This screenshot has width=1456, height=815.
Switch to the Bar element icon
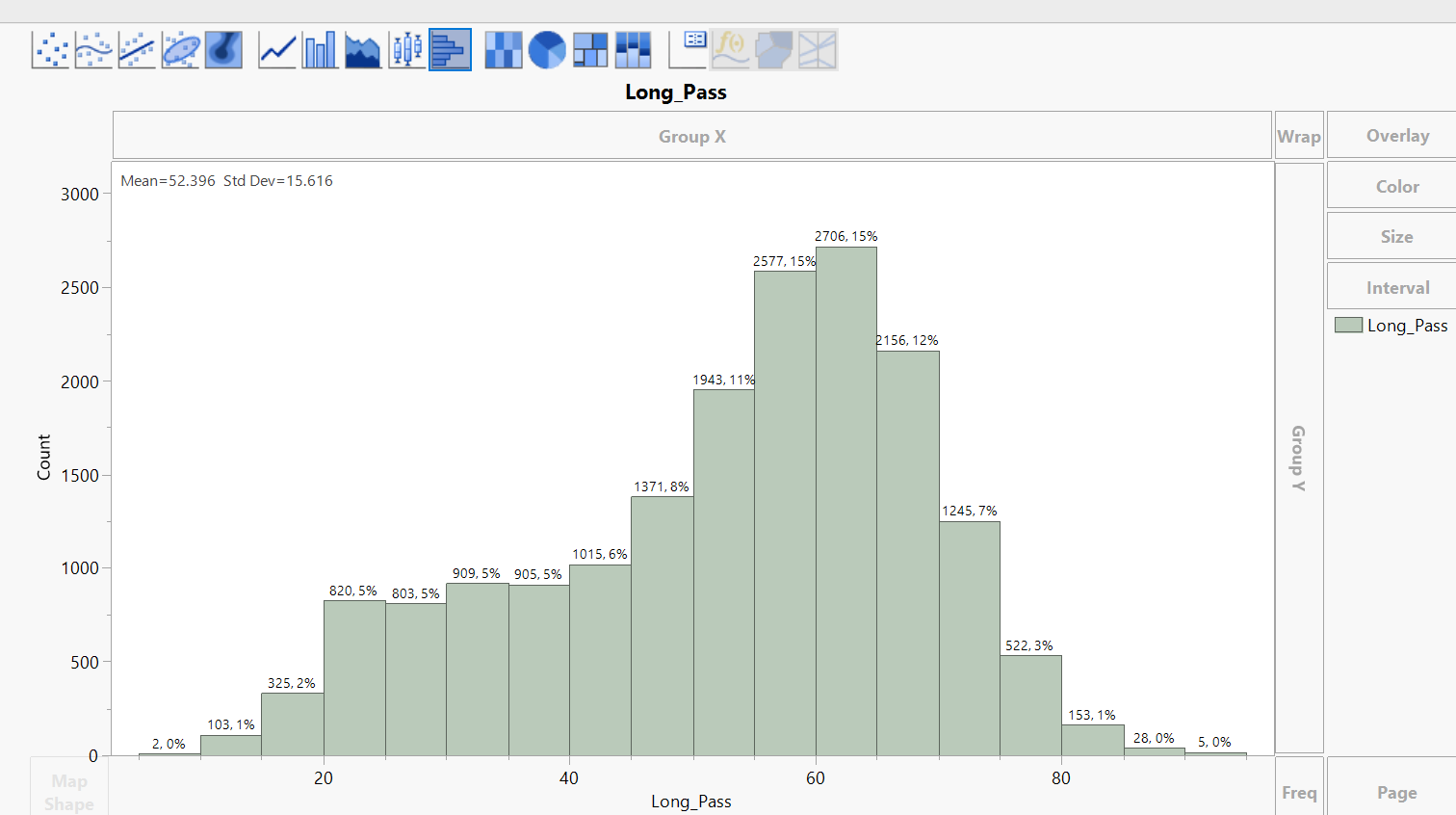(320, 49)
